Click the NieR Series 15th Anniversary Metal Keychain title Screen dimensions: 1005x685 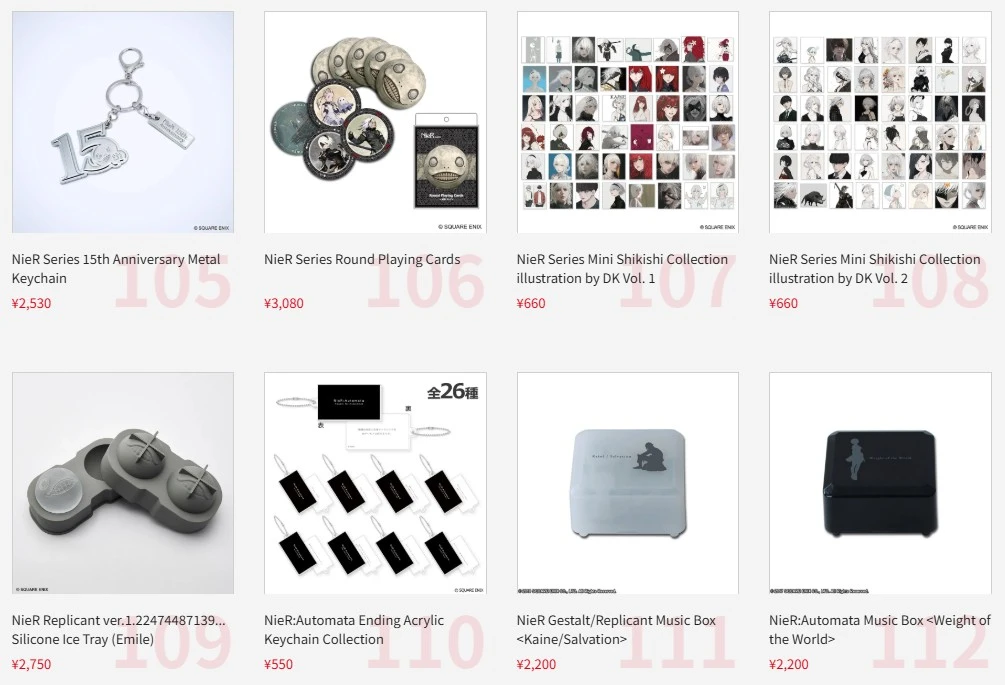(x=116, y=268)
